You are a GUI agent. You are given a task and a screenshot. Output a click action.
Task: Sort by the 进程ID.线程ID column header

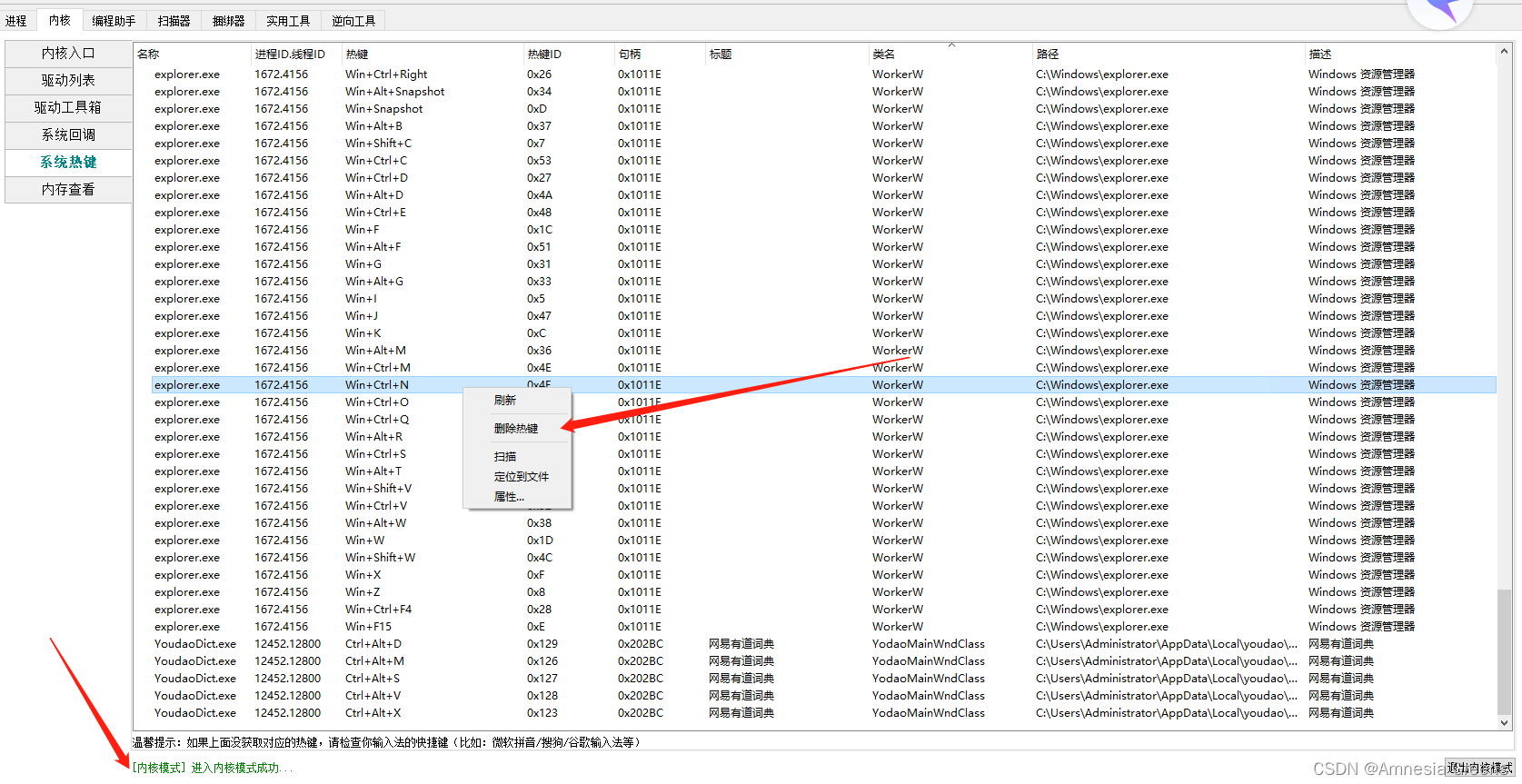pyautogui.click(x=296, y=54)
